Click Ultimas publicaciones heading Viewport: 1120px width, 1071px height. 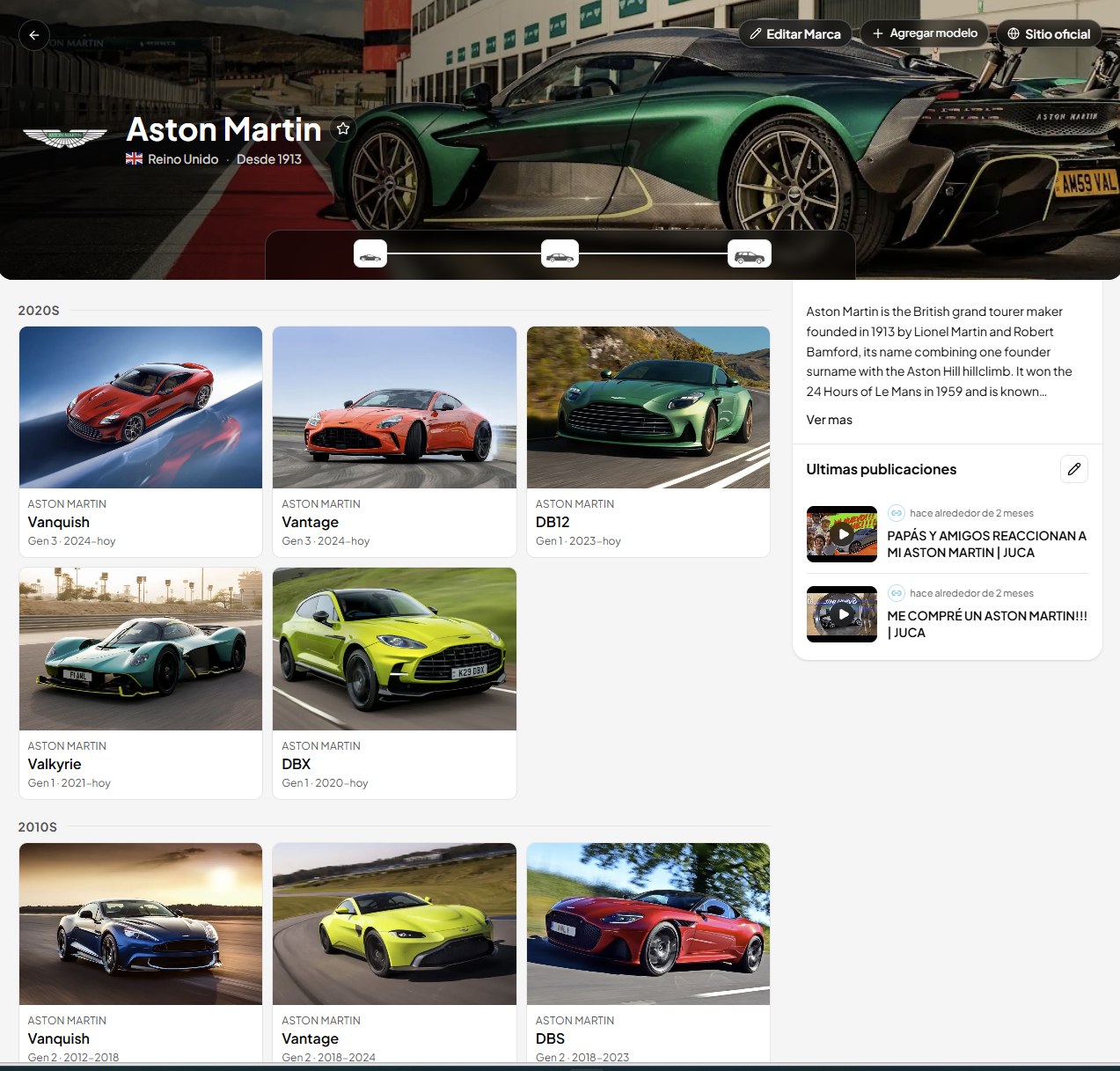(882, 469)
